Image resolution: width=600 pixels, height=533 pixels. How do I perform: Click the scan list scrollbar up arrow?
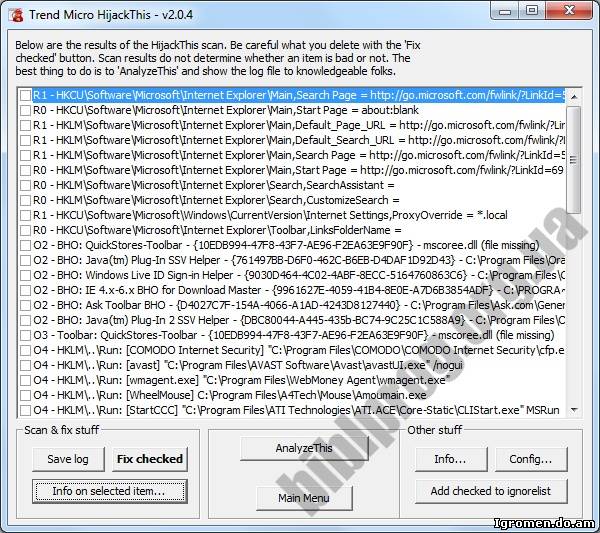[574, 97]
